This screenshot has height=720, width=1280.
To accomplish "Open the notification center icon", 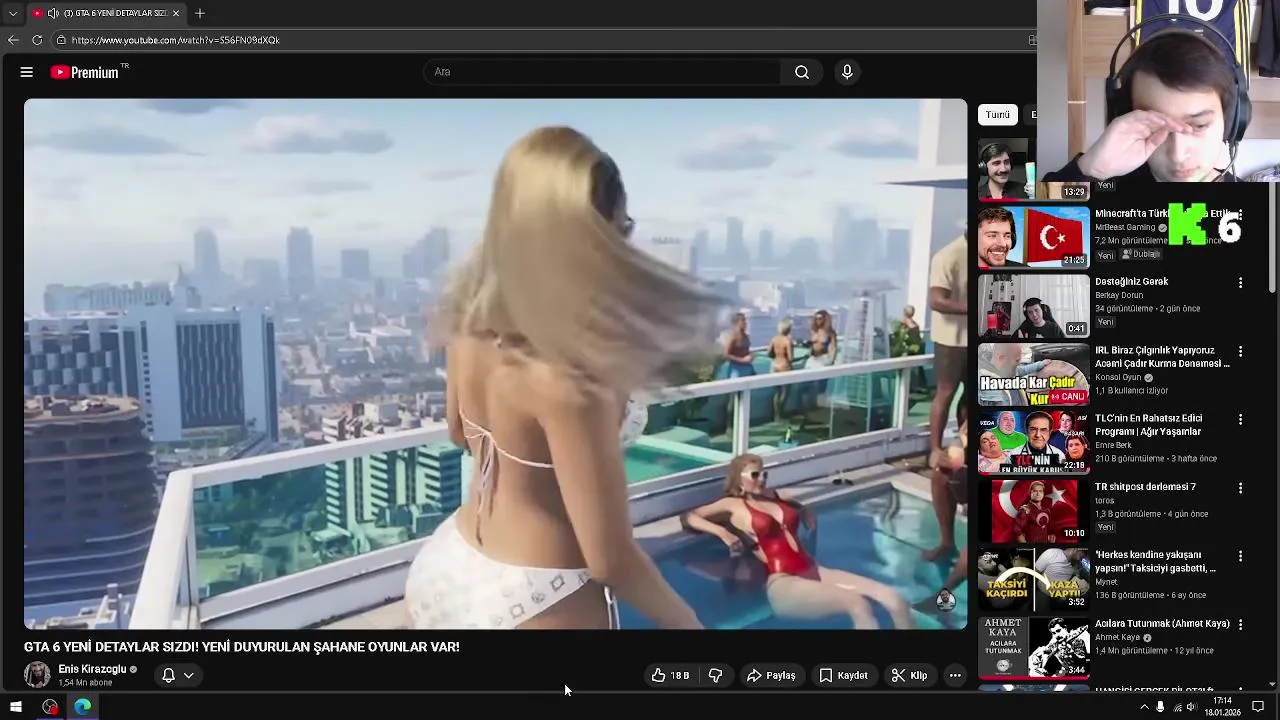I will [1258, 707].
